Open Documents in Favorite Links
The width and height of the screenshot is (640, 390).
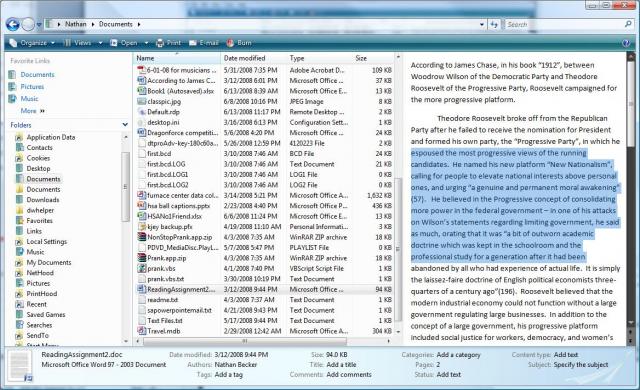pos(37,75)
